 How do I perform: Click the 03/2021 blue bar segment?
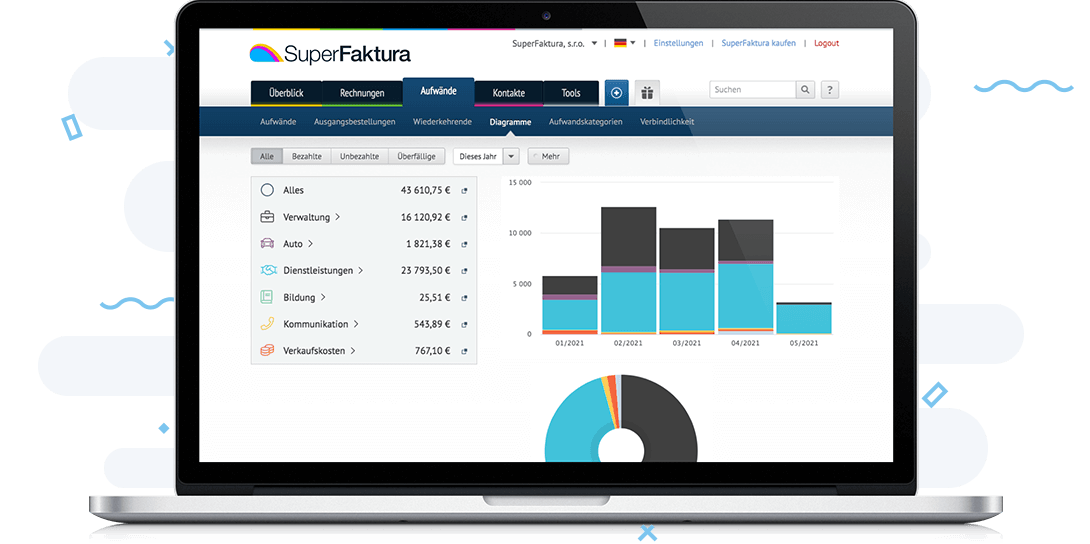[687, 301]
